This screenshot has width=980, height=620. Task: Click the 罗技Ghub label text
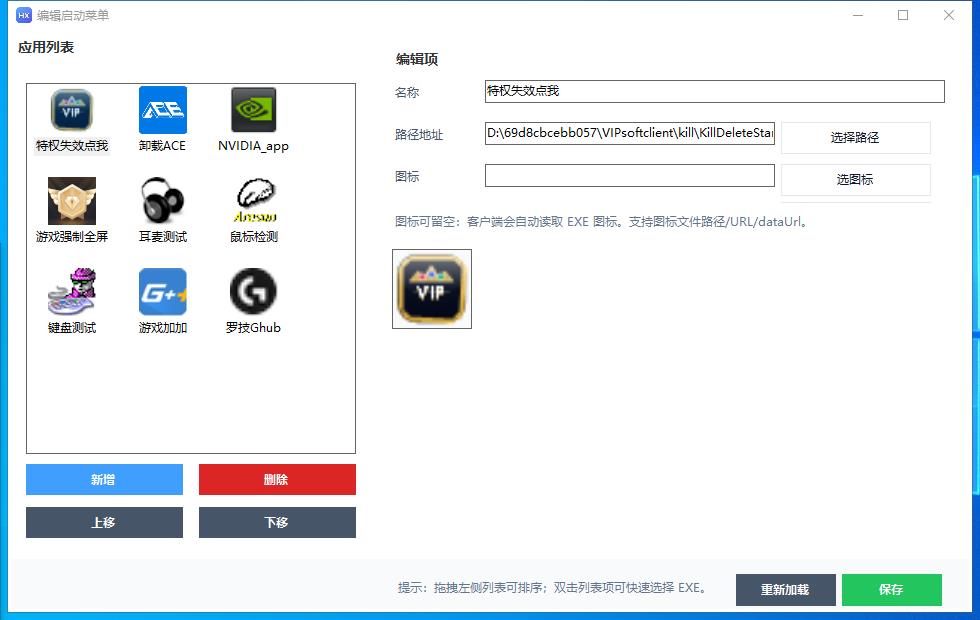(x=253, y=328)
